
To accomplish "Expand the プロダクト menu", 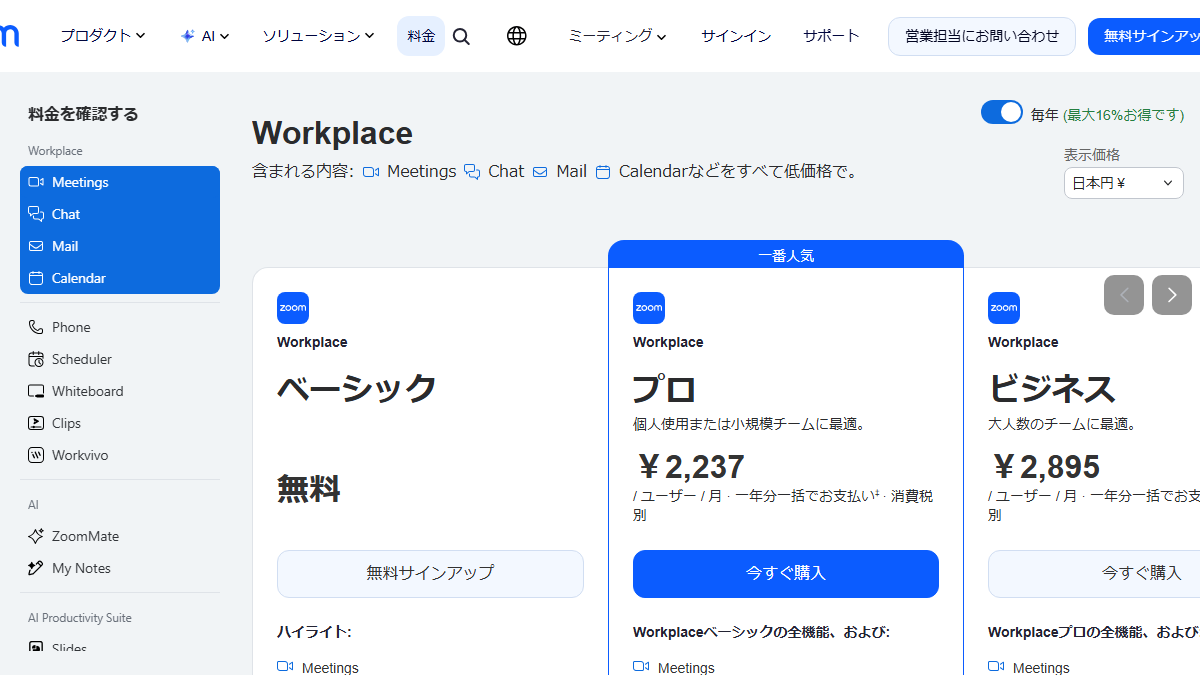I will point(103,36).
